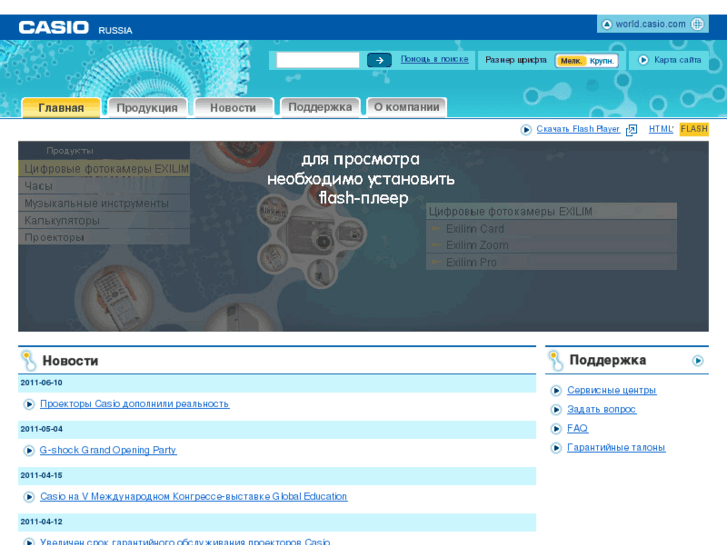Switch to the Продукция tab
The width and height of the screenshot is (727, 545).
pyautogui.click(x=147, y=108)
